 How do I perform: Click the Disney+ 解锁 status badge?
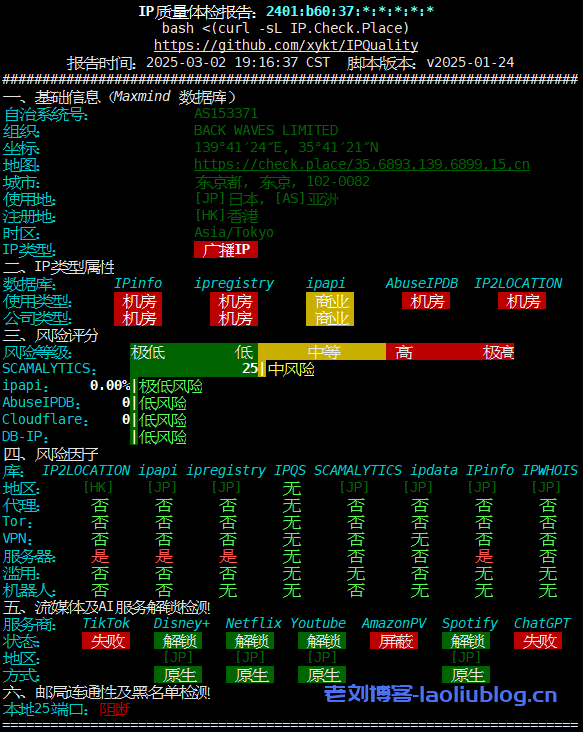click(x=178, y=640)
